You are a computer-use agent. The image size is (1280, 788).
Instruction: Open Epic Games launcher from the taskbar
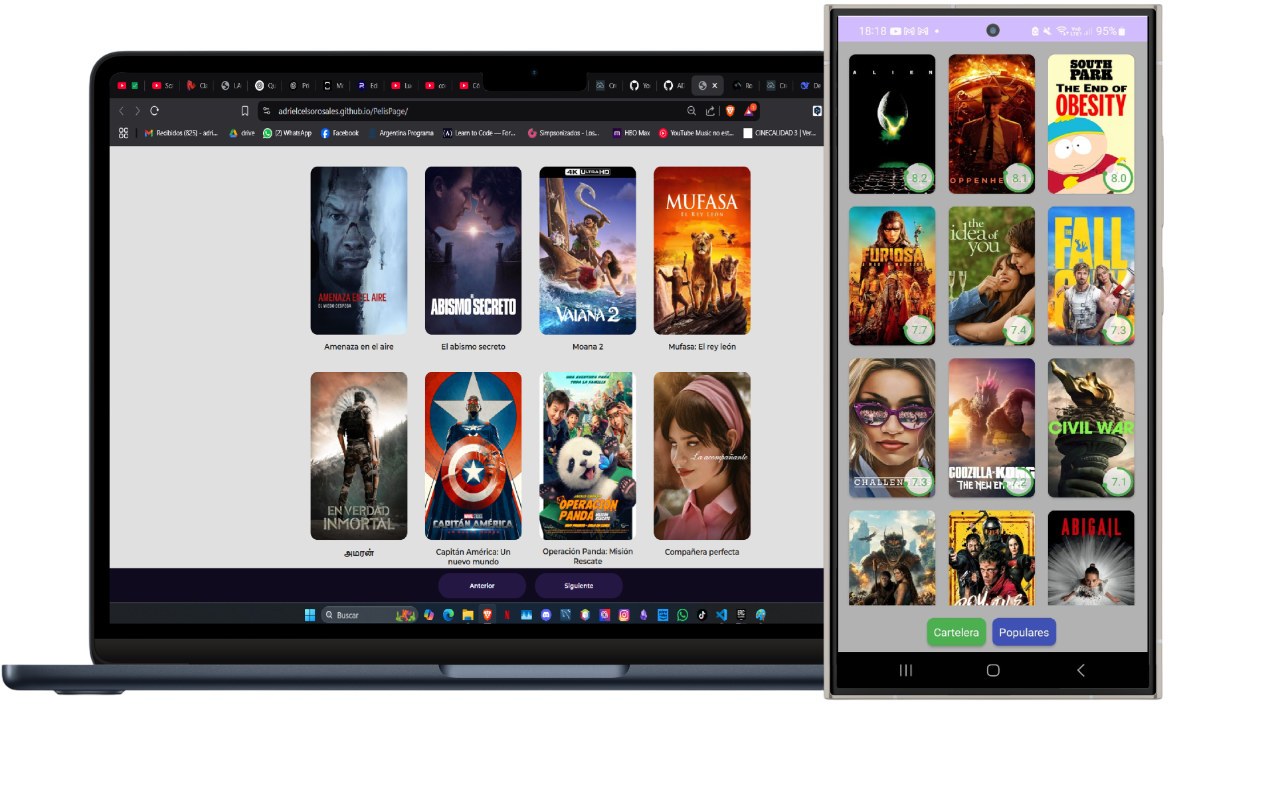(741, 615)
